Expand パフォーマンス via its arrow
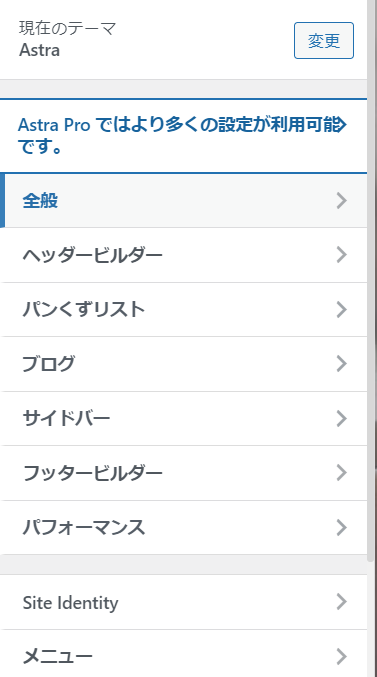This screenshot has width=377, height=677. [341, 528]
